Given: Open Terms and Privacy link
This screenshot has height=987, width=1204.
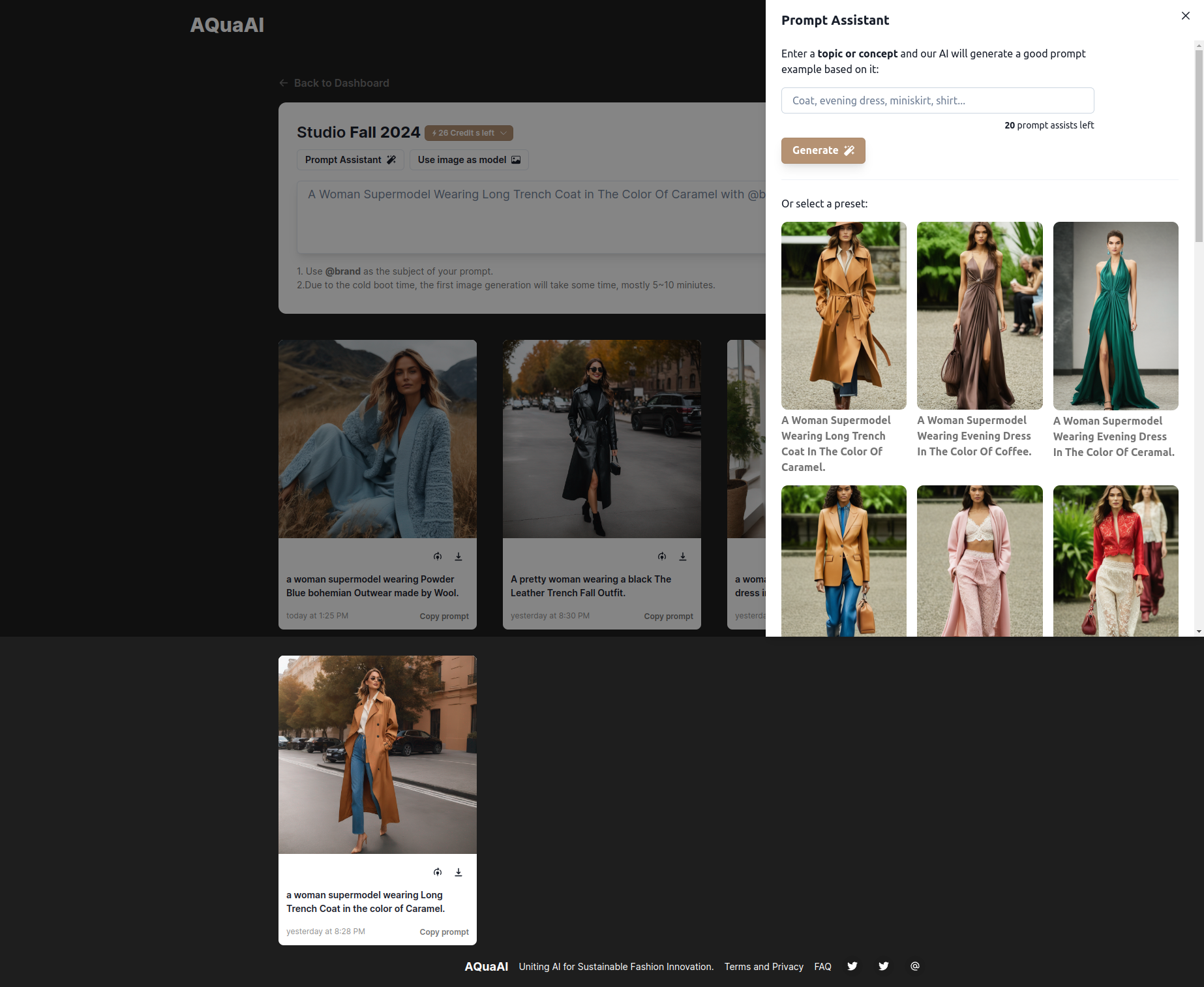Looking at the screenshot, I should pos(764,967).
